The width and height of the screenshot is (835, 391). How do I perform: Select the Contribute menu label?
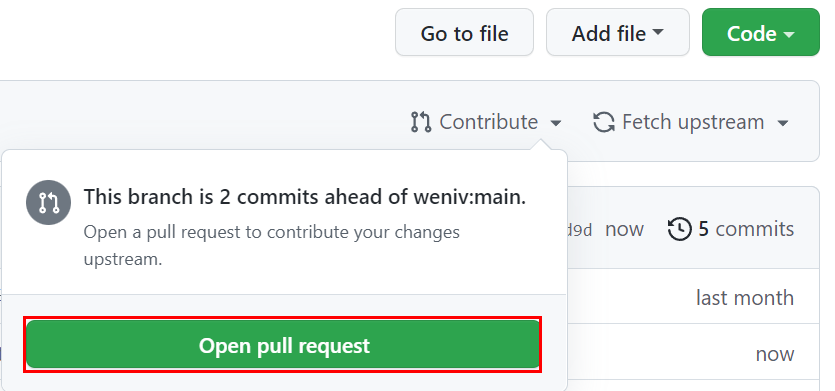[x=488, y=122]
